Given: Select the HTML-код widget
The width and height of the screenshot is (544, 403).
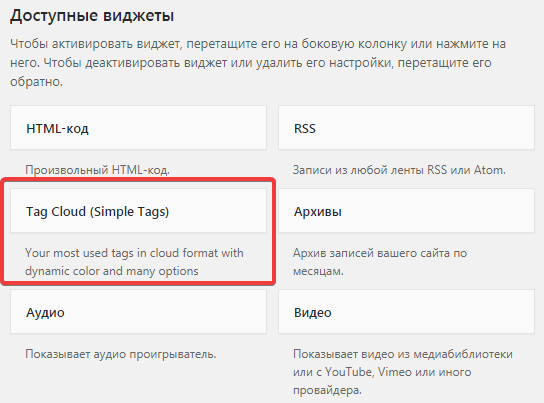Looking at the screenshot, I should tap(138, 128).
